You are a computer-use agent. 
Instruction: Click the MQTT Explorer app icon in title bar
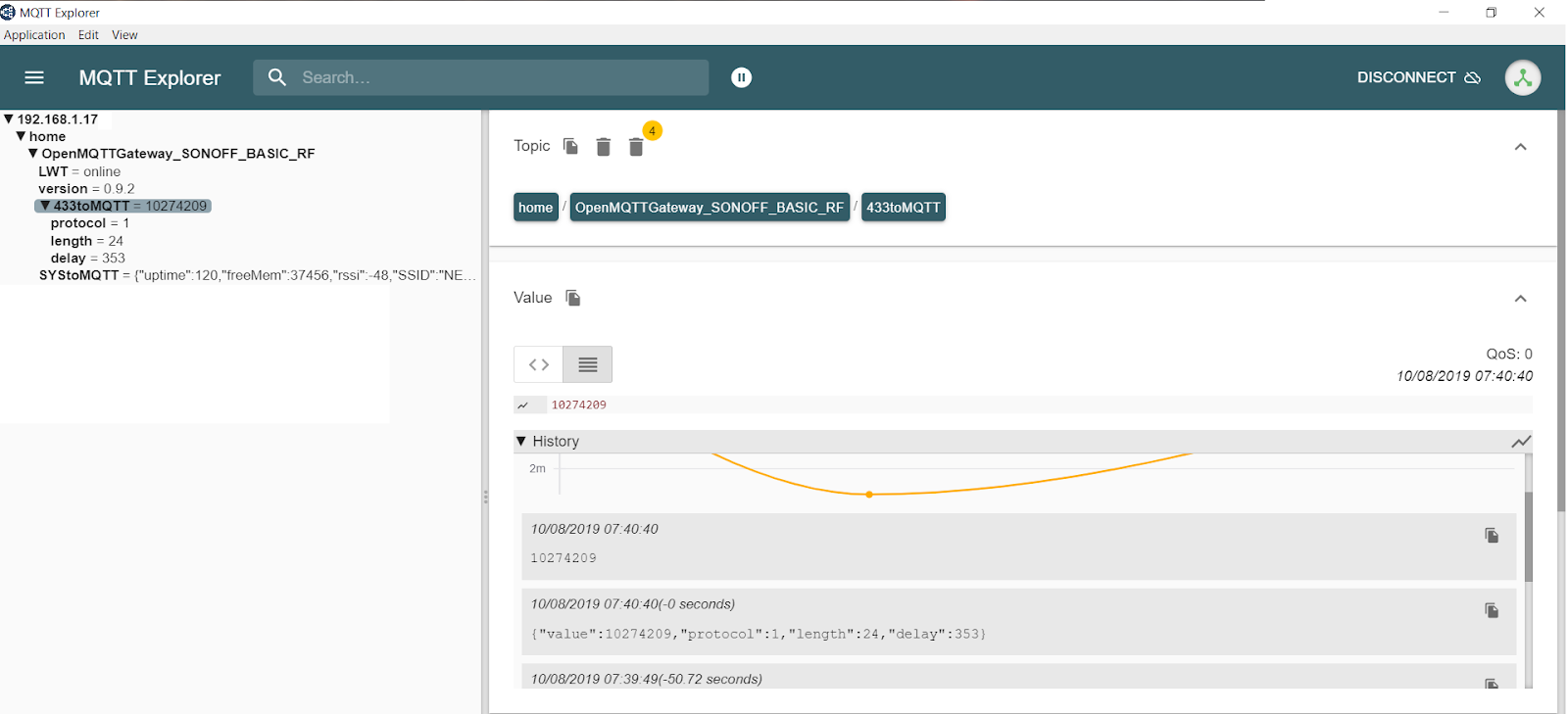click(8, 13)
